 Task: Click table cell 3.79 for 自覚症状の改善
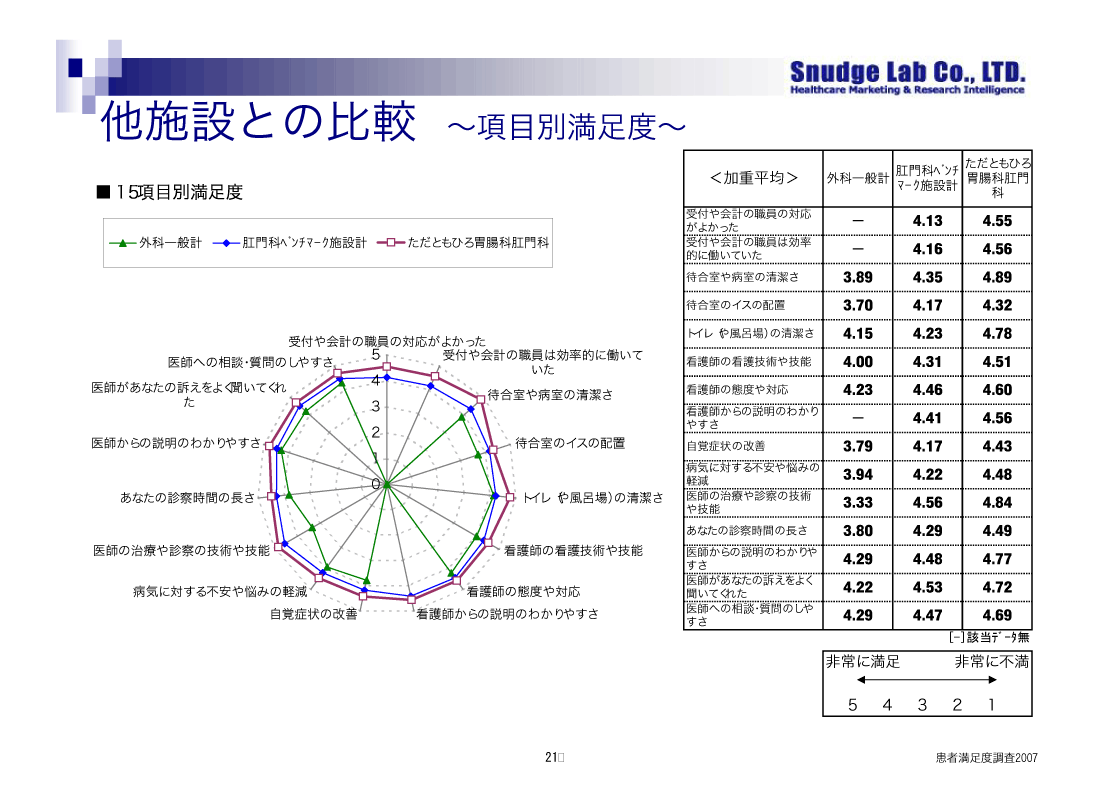click(858, 447)
